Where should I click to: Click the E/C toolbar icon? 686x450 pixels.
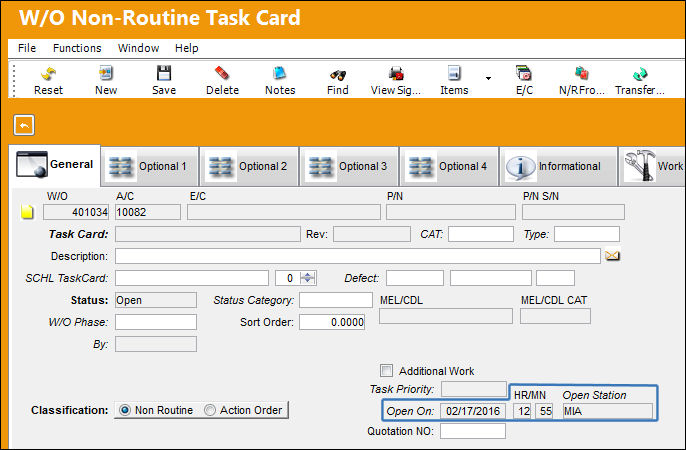point(524,73)
